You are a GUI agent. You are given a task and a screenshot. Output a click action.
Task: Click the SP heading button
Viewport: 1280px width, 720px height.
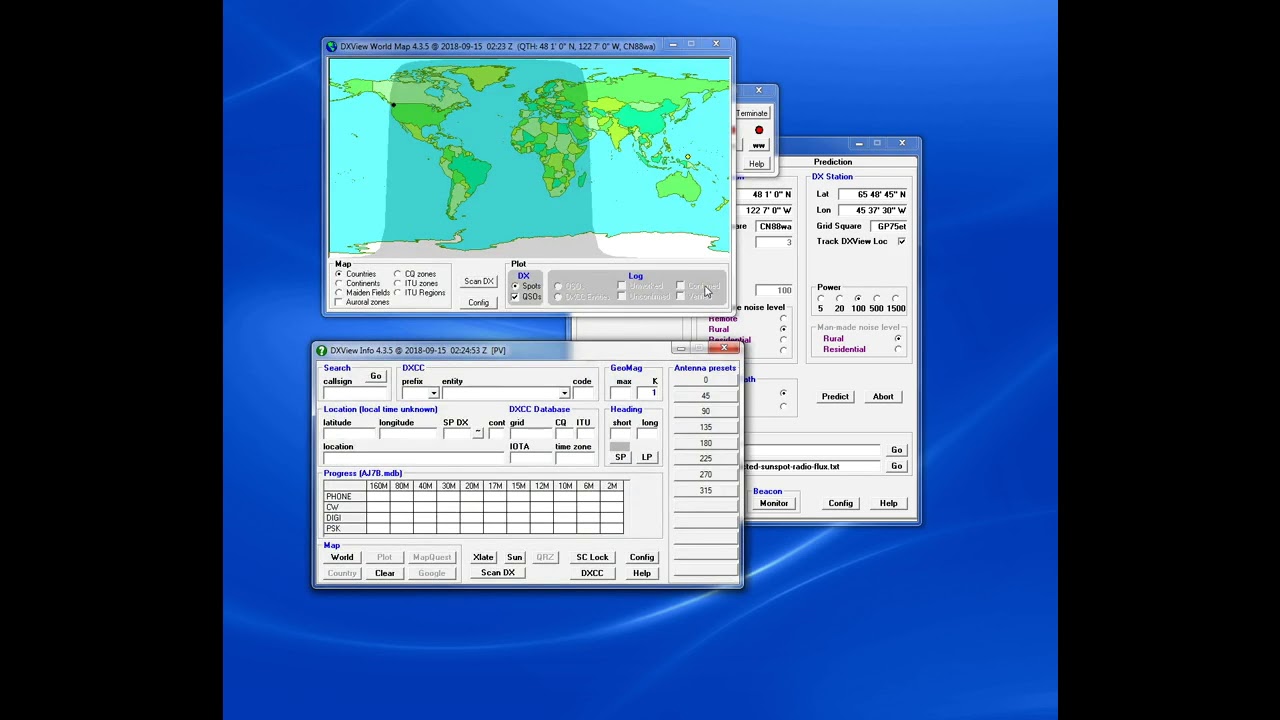coord(621,457)
